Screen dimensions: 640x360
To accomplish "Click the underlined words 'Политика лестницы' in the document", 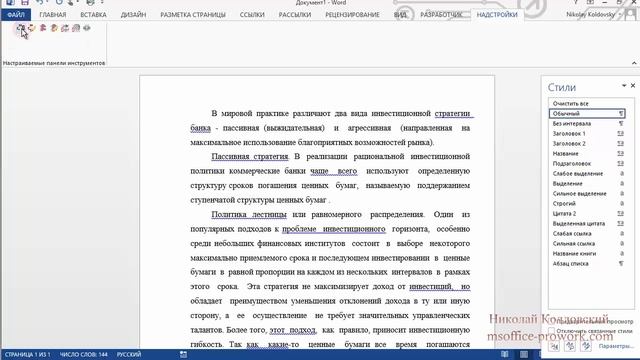I will 249,215.
